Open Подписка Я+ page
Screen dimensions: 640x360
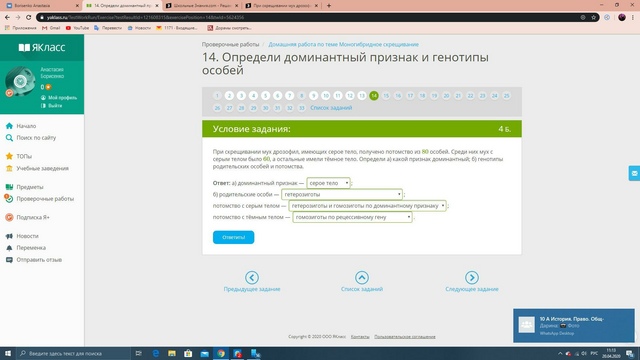pos(33,218)
